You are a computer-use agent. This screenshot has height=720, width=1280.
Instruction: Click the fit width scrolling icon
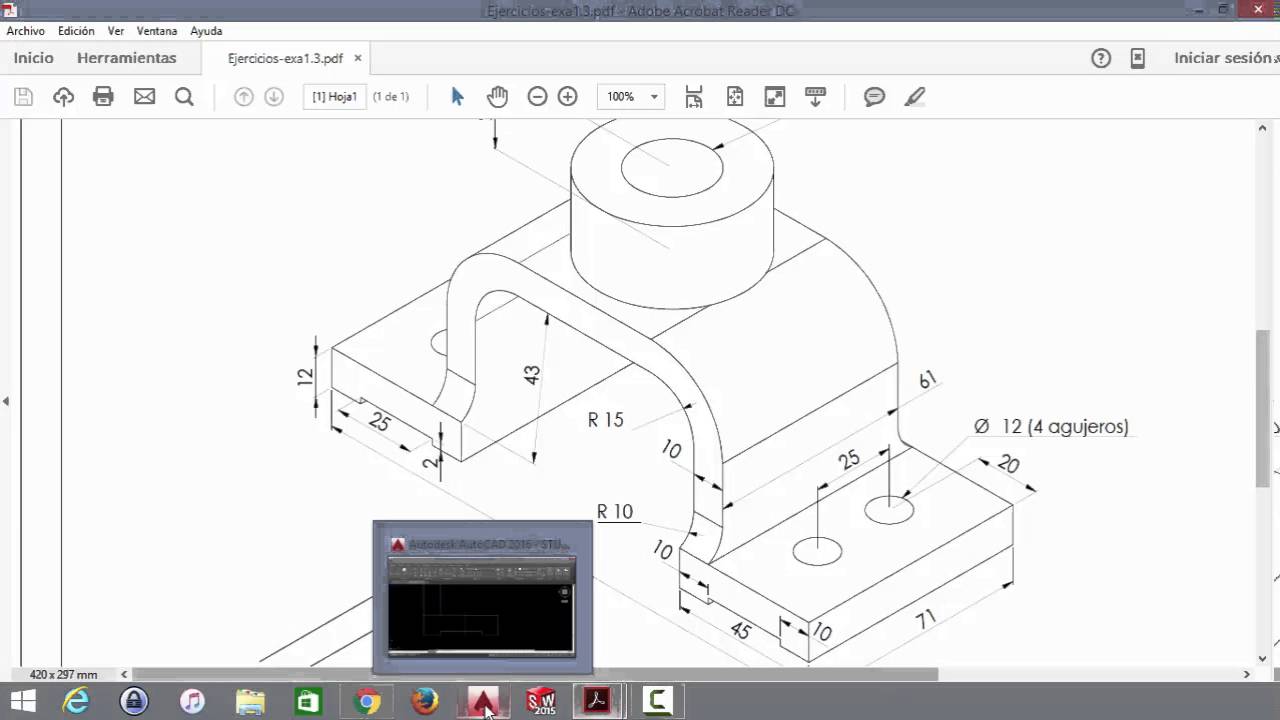pos(694,97)
